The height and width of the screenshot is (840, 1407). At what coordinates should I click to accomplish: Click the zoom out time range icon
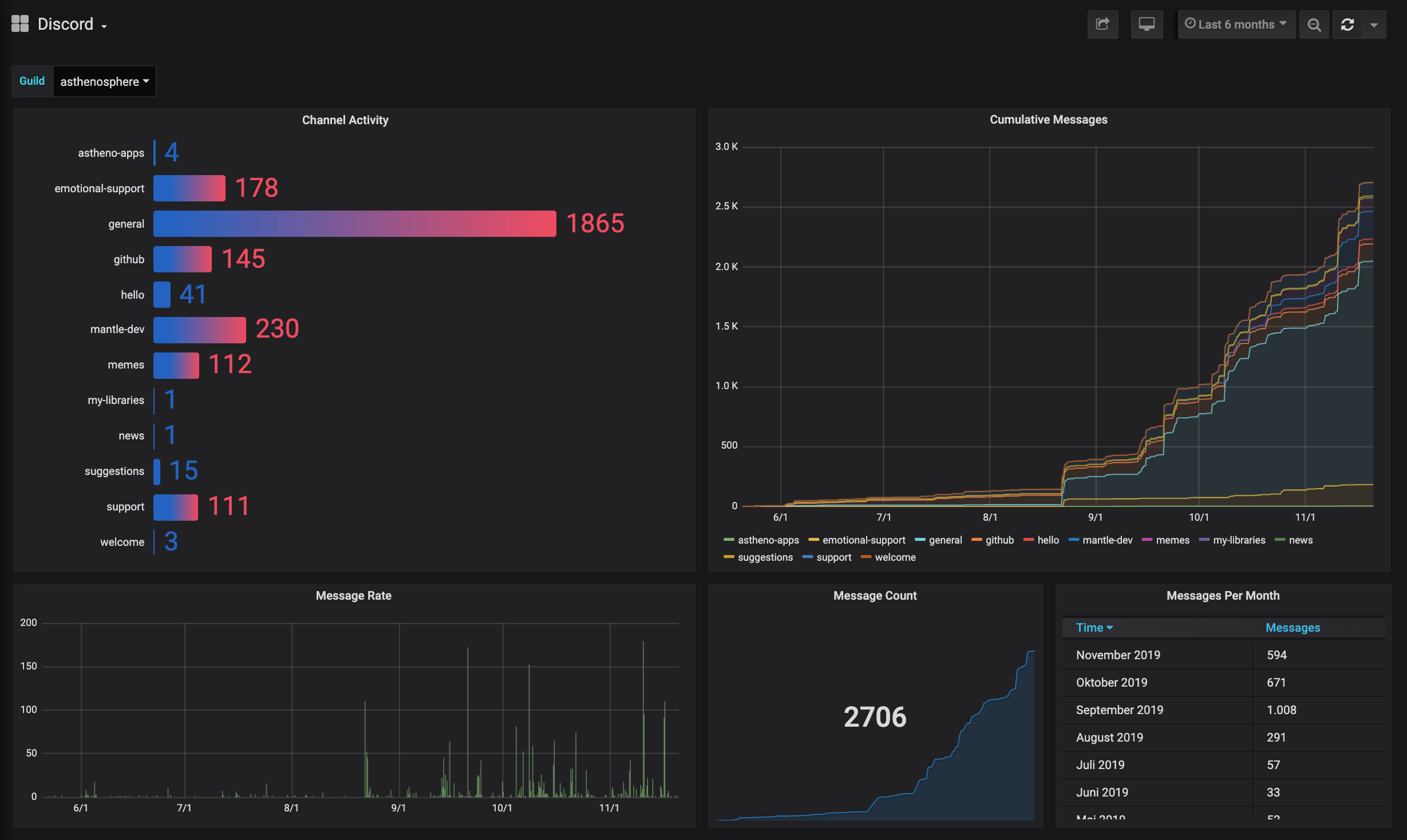1314,25
